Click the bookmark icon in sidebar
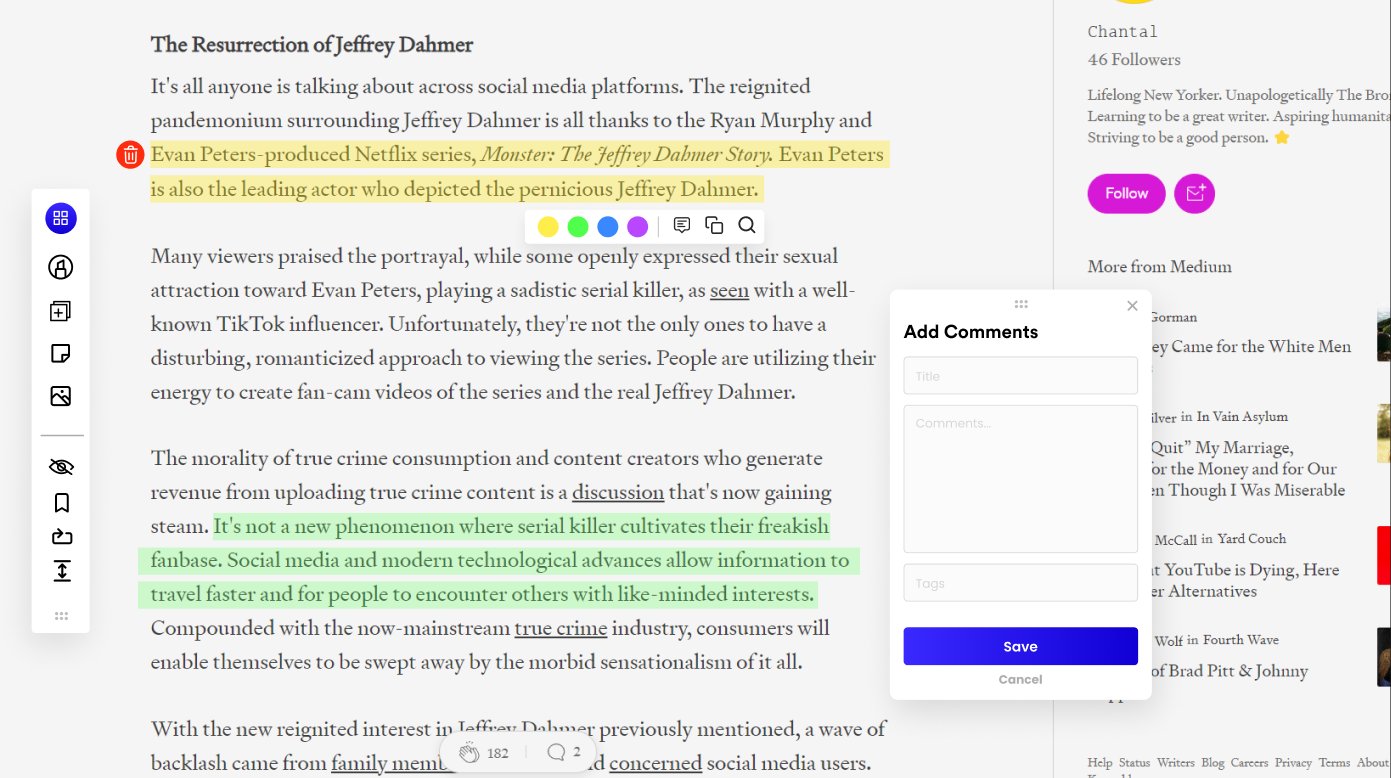 pyautogui.click(x=61, y=503)
